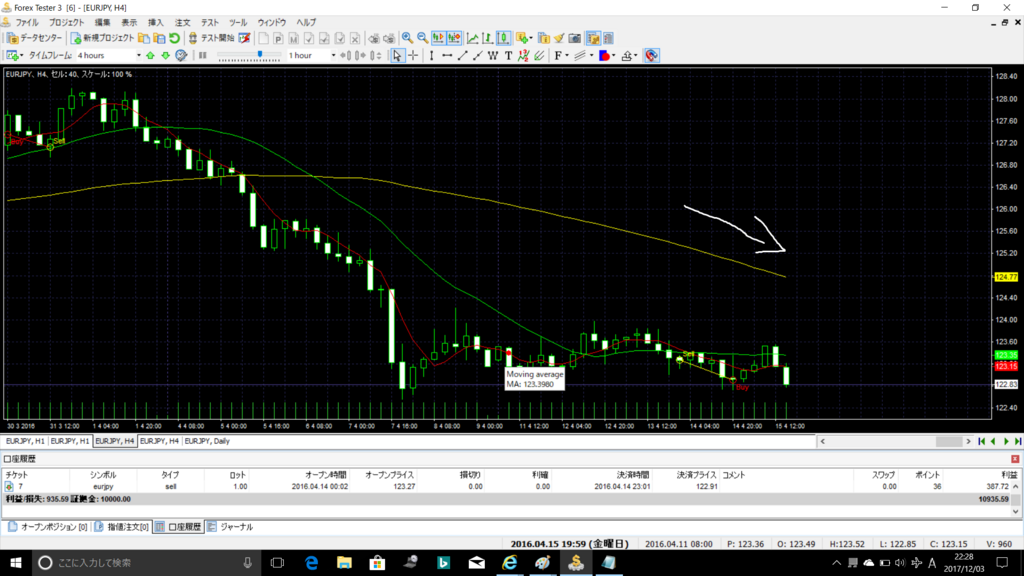Jump to chart end navigation arrow

(x=1017, y=441)
